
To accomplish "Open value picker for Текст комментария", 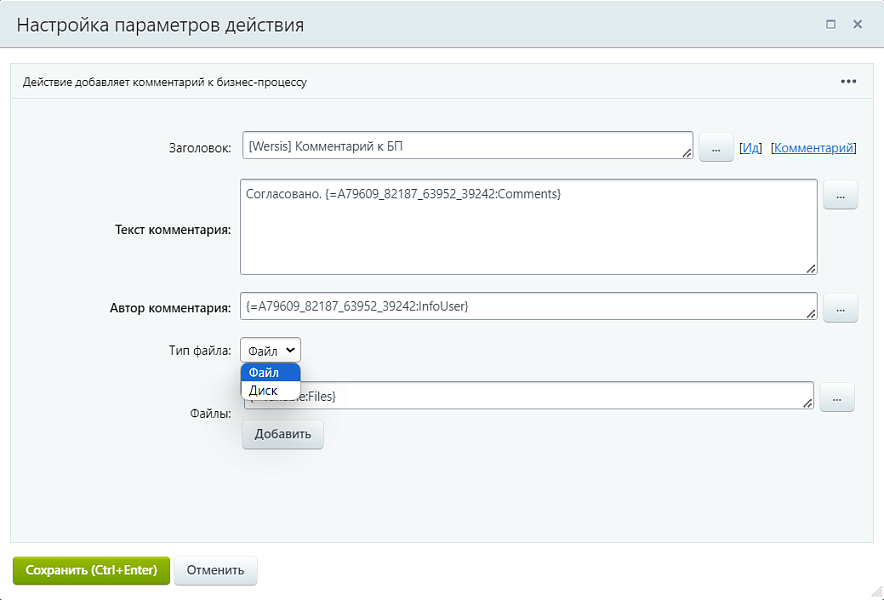I will [840, 196].
